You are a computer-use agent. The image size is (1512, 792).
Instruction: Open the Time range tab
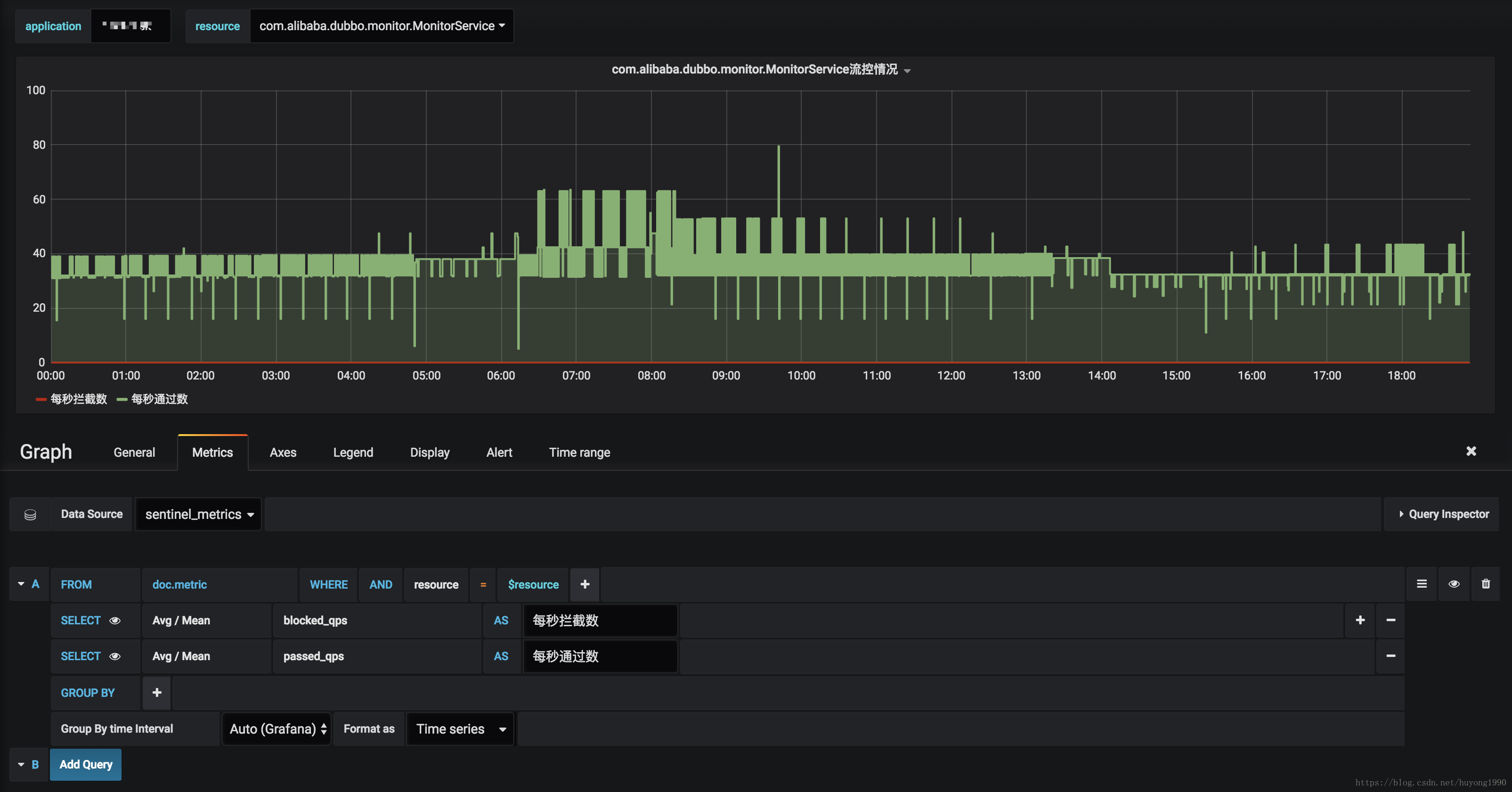pyautogui.click(x=579, y=453)
